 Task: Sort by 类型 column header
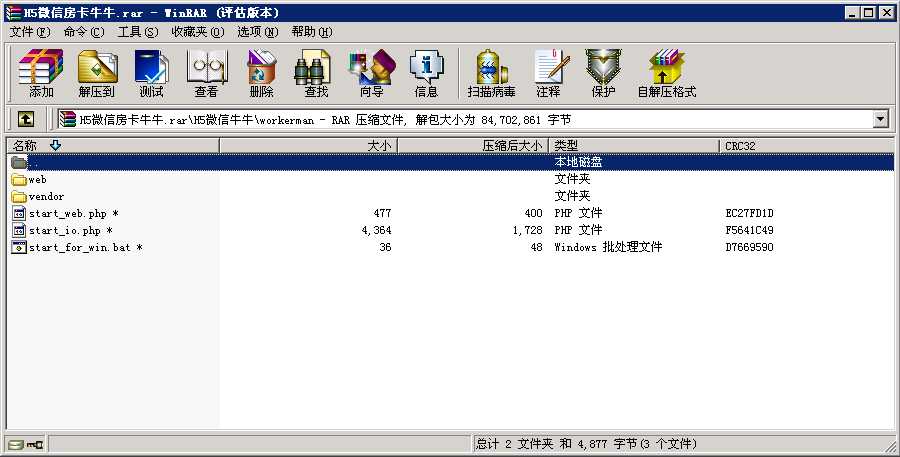coord(634,146)
